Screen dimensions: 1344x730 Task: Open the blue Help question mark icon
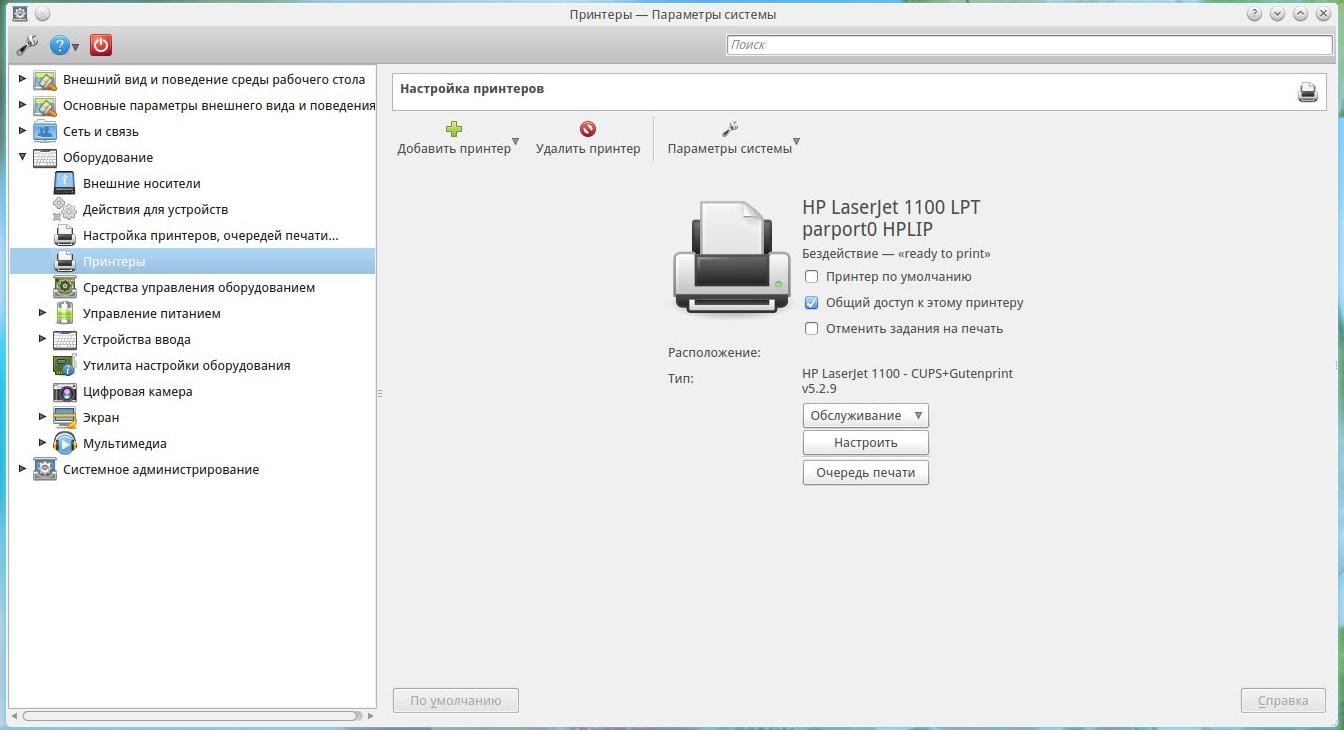(x=61, y=45)
